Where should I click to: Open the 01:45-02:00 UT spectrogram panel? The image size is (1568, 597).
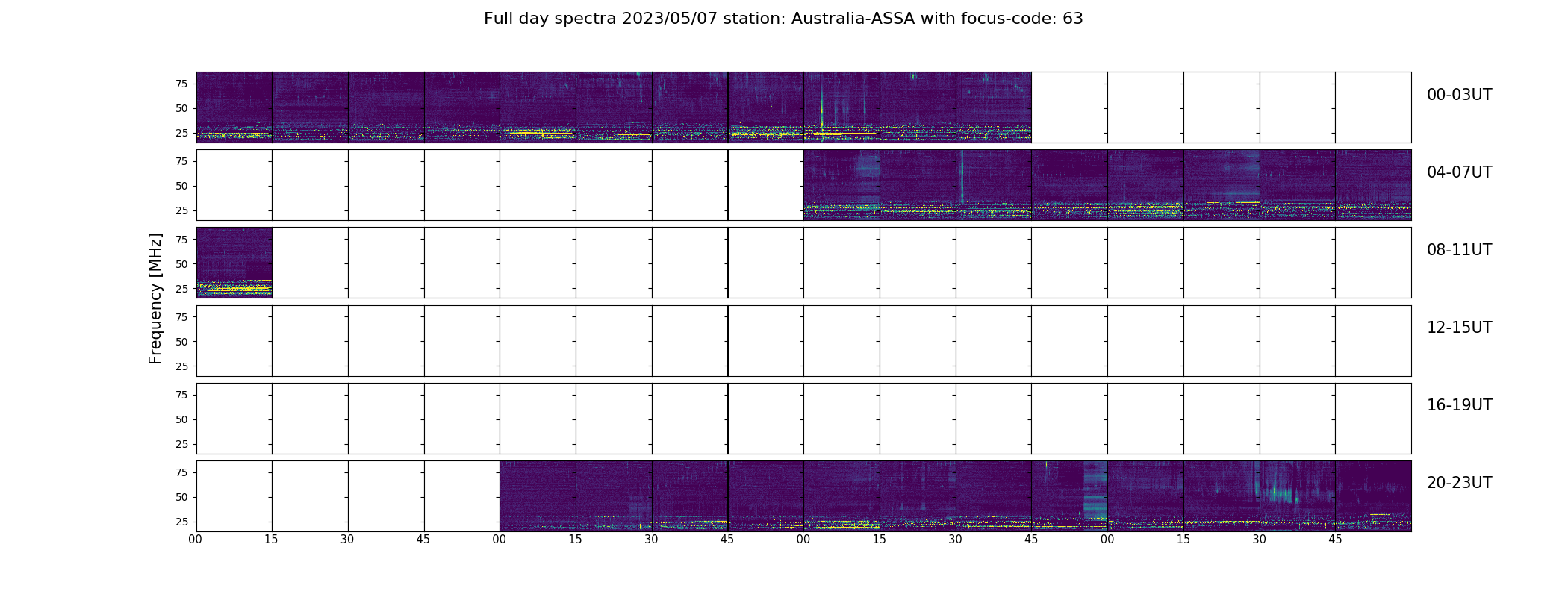coord(766,107)
